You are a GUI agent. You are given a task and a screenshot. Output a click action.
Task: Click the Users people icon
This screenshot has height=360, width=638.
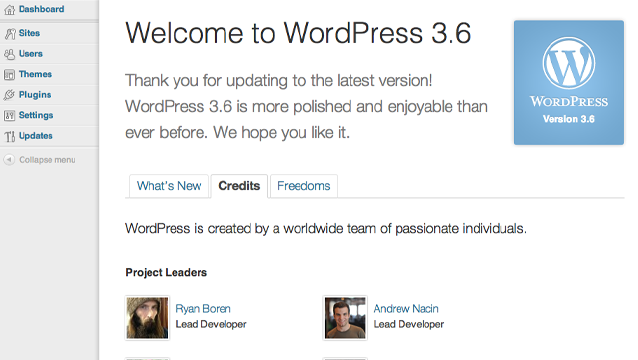pos(9,54)
